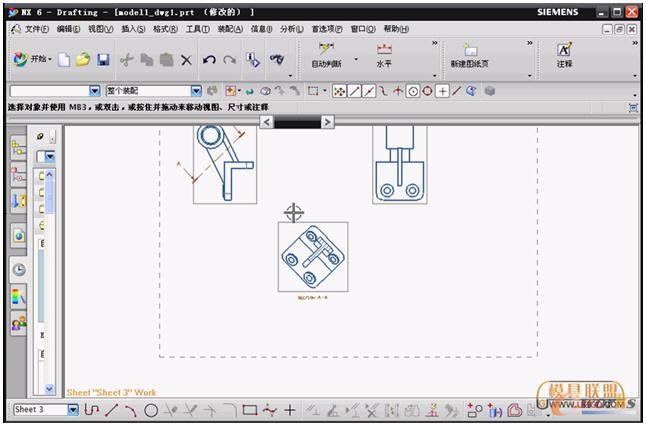646x426 pixels.
Task: Click the Delete X icon
Action: (x=186, y=60)
